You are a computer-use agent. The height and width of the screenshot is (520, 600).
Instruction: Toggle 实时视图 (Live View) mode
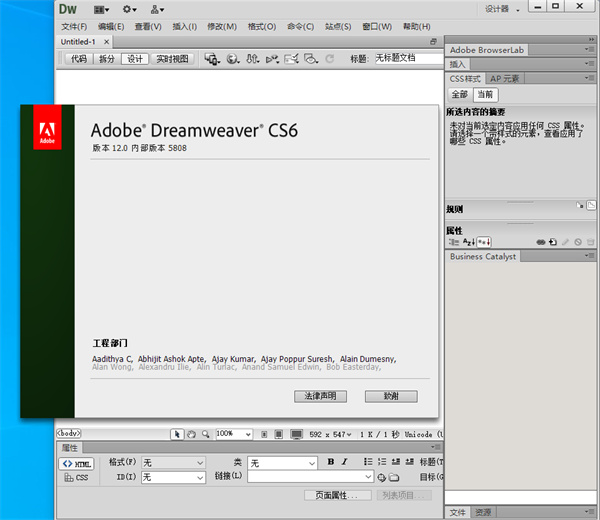pos(171,60)
